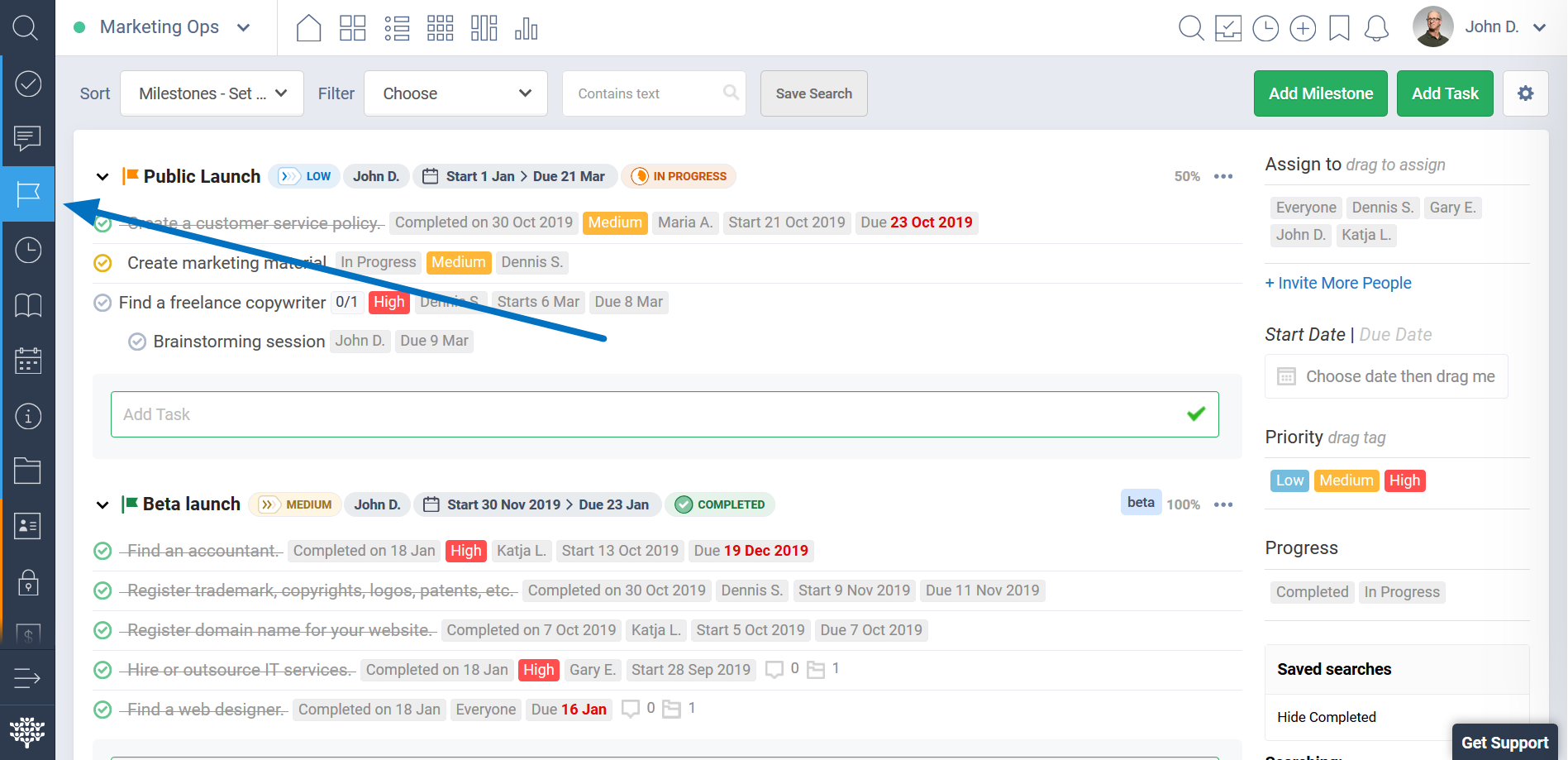Click the timer clock icon in top bar
The width and height of the screenshot is (1568, 760).
(1265, 28)
